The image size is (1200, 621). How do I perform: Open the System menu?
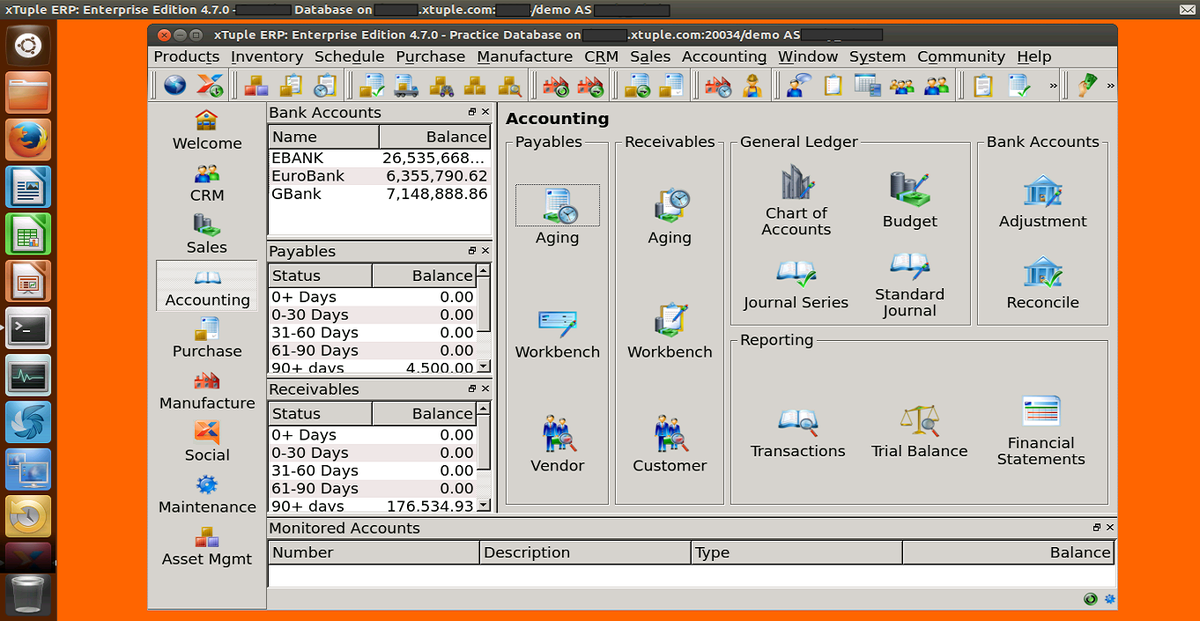pos(877,57)
